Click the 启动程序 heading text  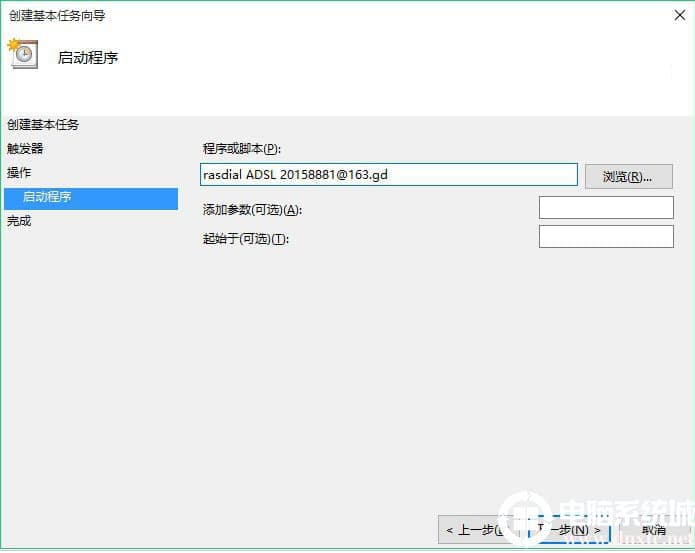[88, 58]
